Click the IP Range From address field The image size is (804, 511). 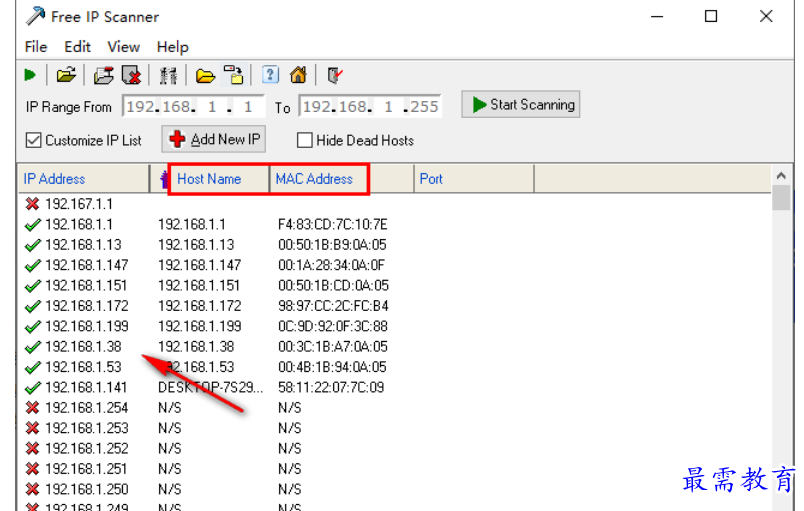(193, 107)
